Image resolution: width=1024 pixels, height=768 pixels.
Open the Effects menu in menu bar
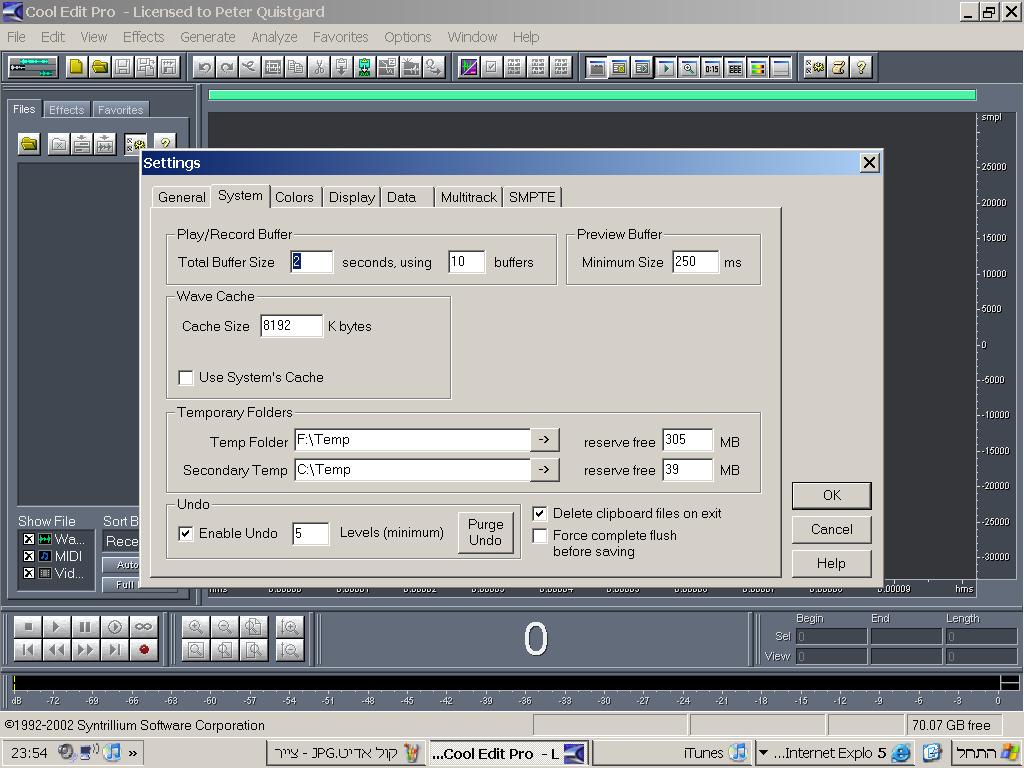pyautogui.click(x=143, y=37)
